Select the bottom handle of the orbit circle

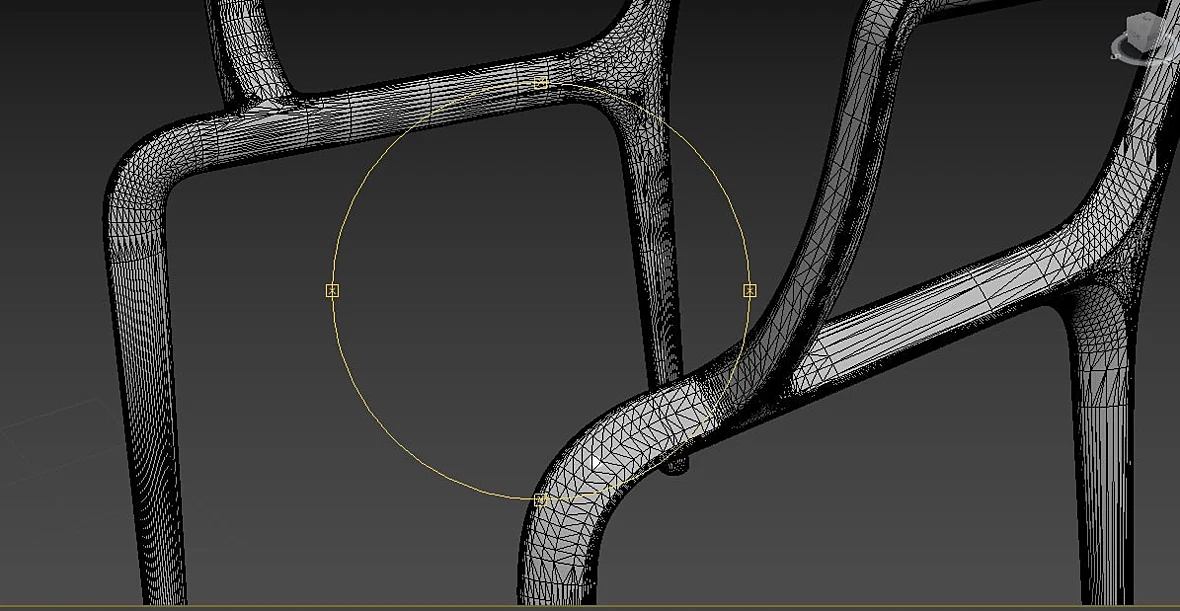(x=540, y=500)
